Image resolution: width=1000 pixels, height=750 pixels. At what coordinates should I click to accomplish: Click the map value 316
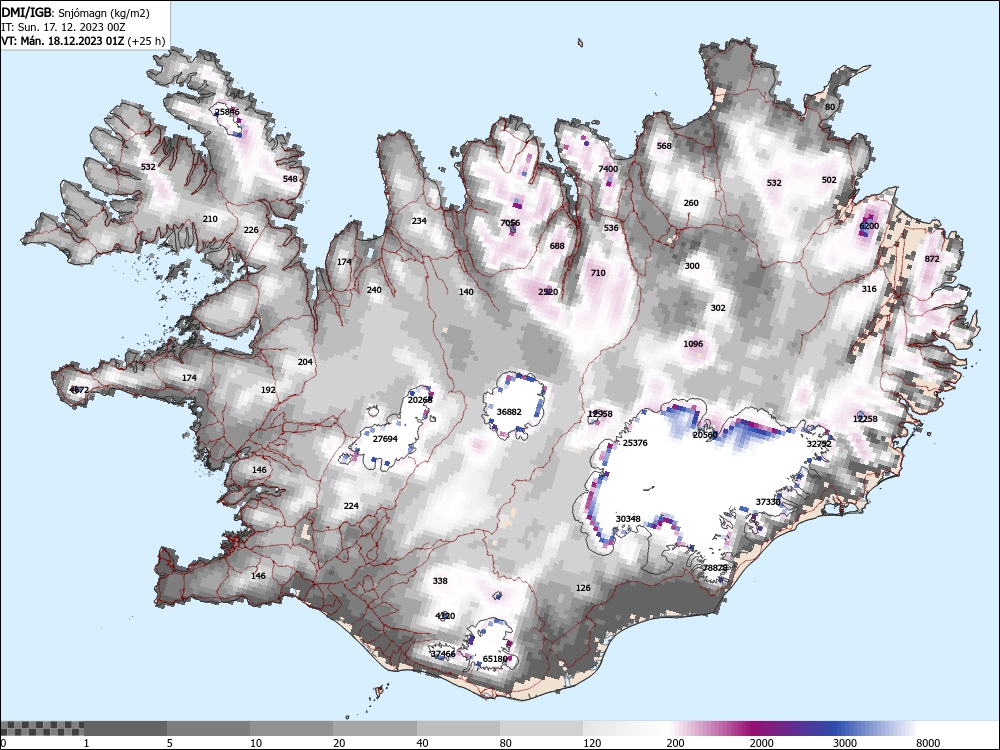(x=869, y=288)
